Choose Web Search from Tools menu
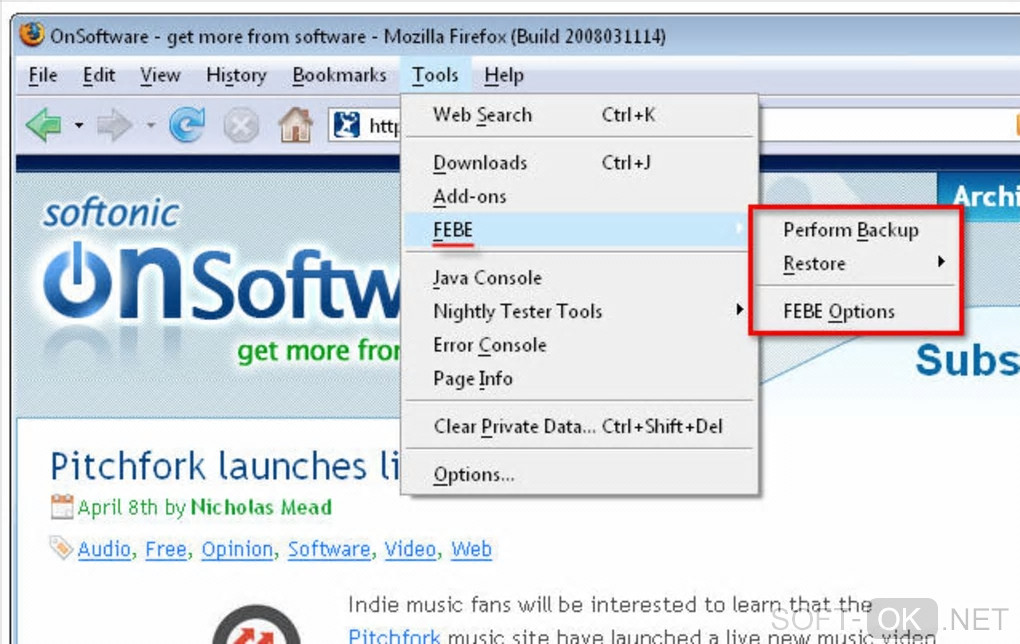The image size is (1020, 644). 579,114
